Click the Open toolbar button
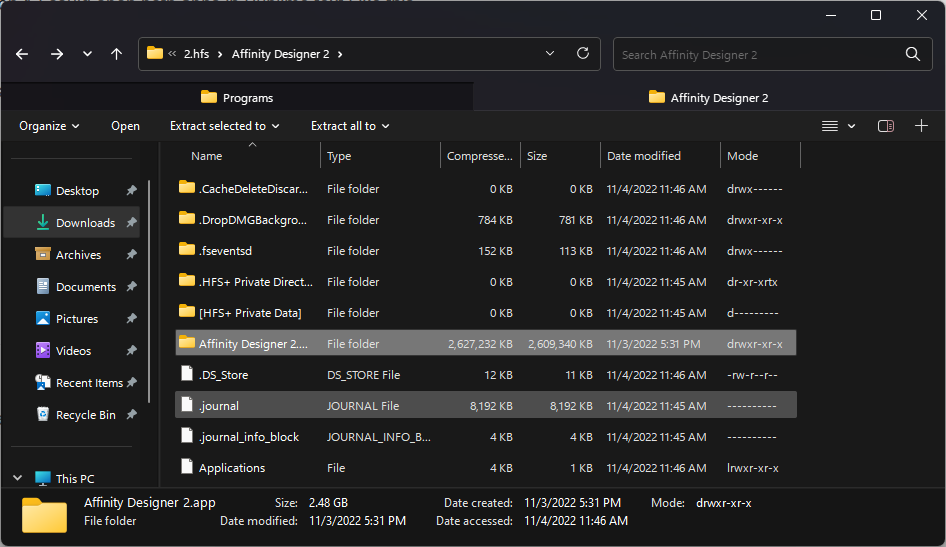Viewport: 946px width, 547px height. tap(125, 126)
